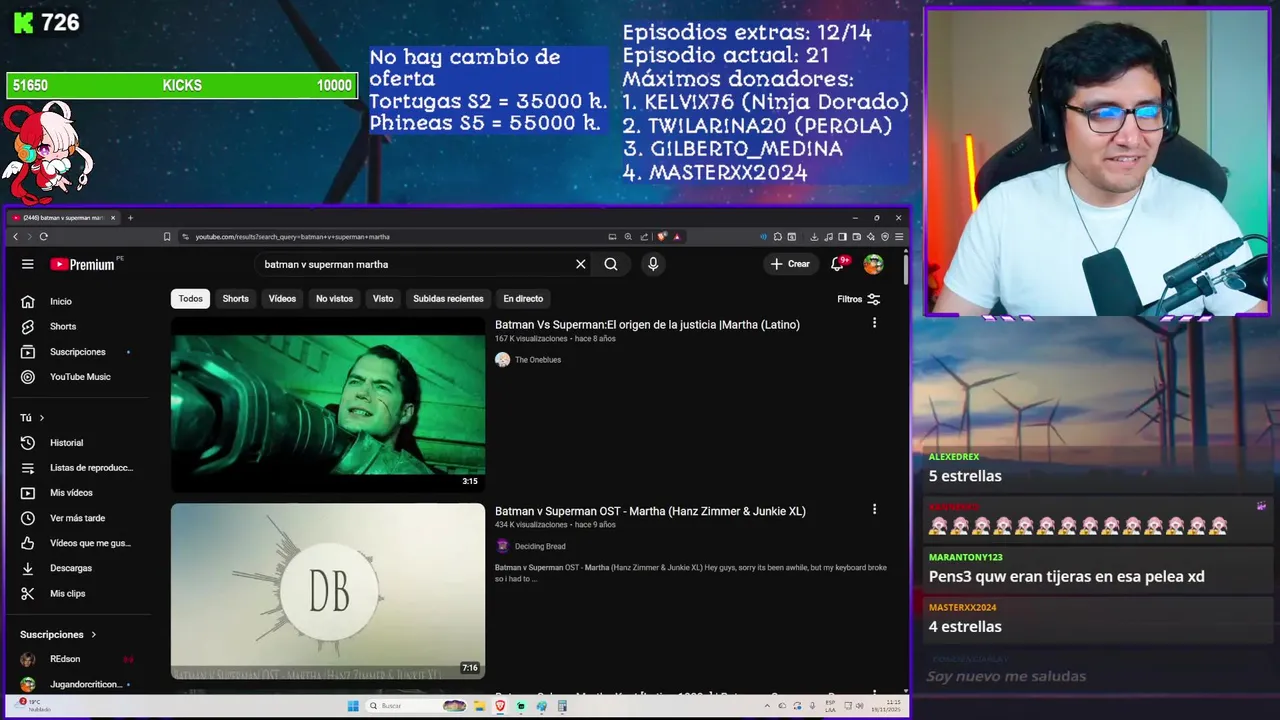Open Suscripciones in the sidebar
1280x720 pixels.
tap(77, 352)
